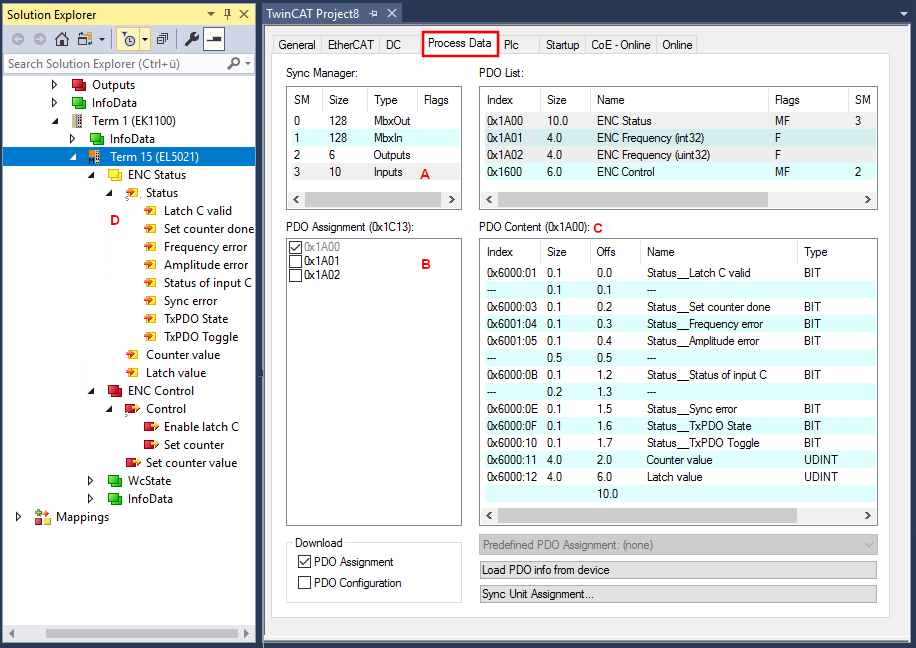Click the Frequency error variable icon
Screen dimensions: 916x648
click(x=150, y=247)
